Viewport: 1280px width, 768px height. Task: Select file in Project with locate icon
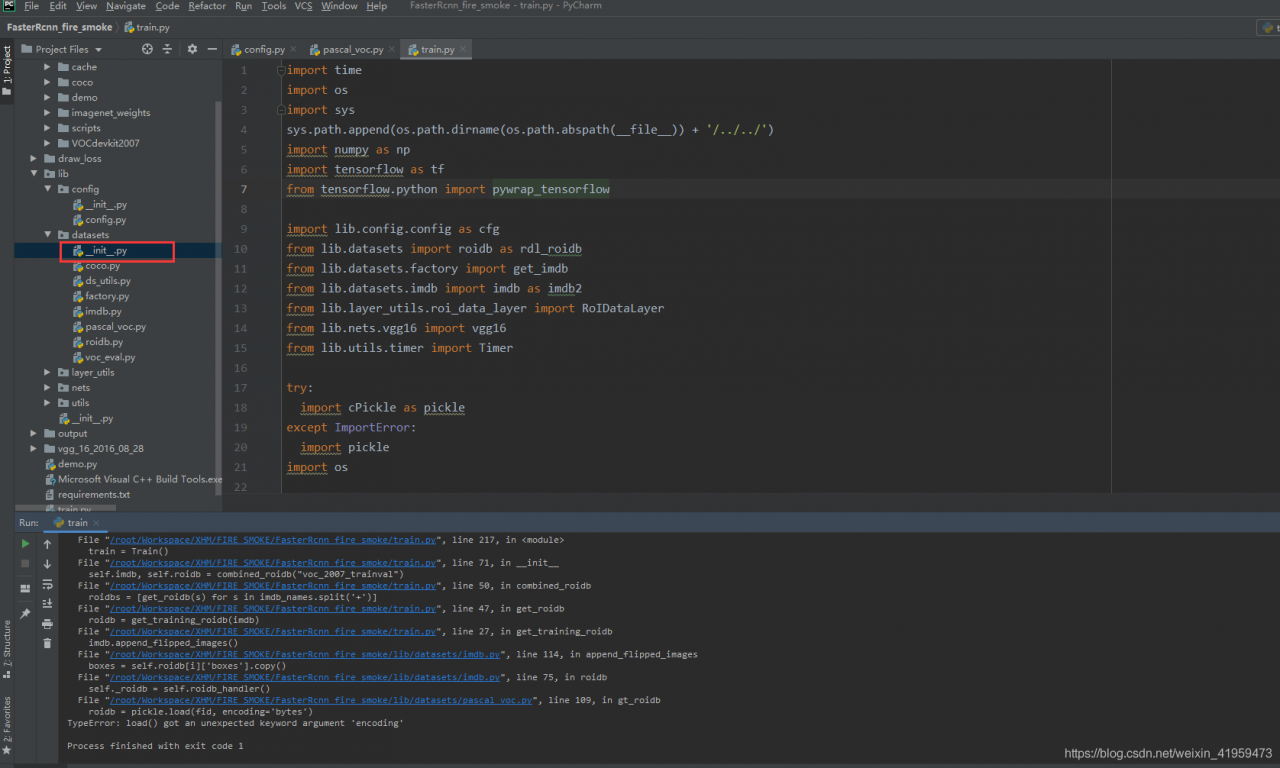pyautogui.click(x=148, y=49)
